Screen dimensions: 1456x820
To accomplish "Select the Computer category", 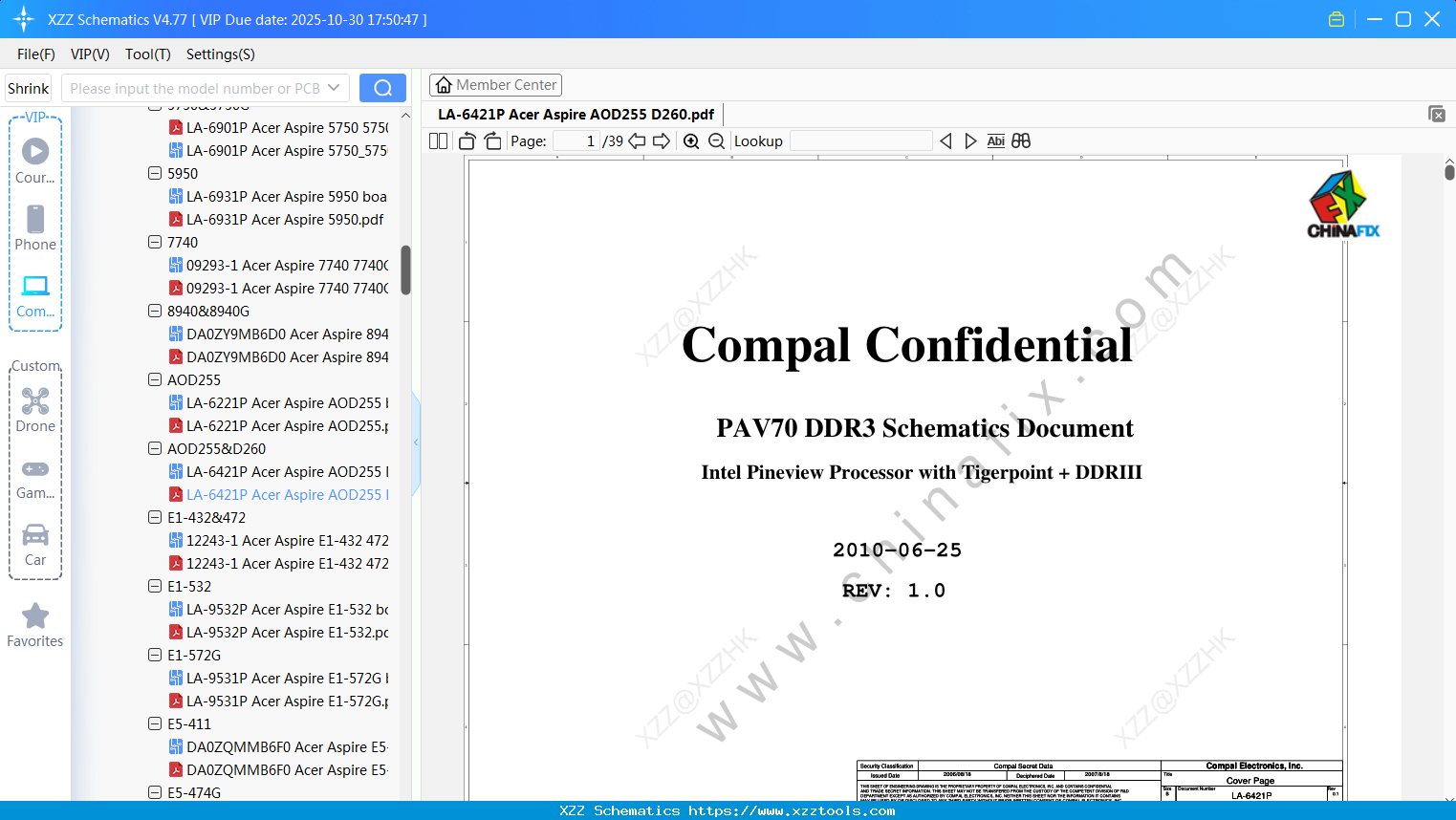I will [x=35, y=295].
